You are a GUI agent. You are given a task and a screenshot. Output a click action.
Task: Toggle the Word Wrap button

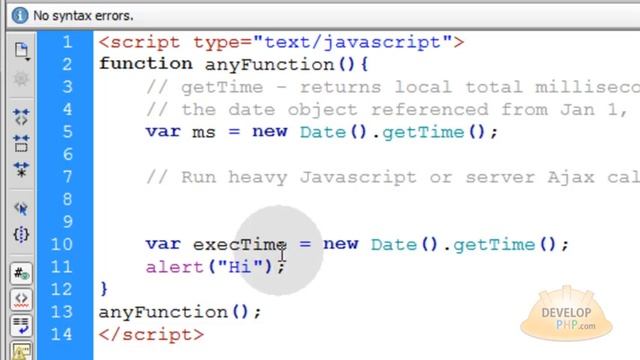pos(21,326)
